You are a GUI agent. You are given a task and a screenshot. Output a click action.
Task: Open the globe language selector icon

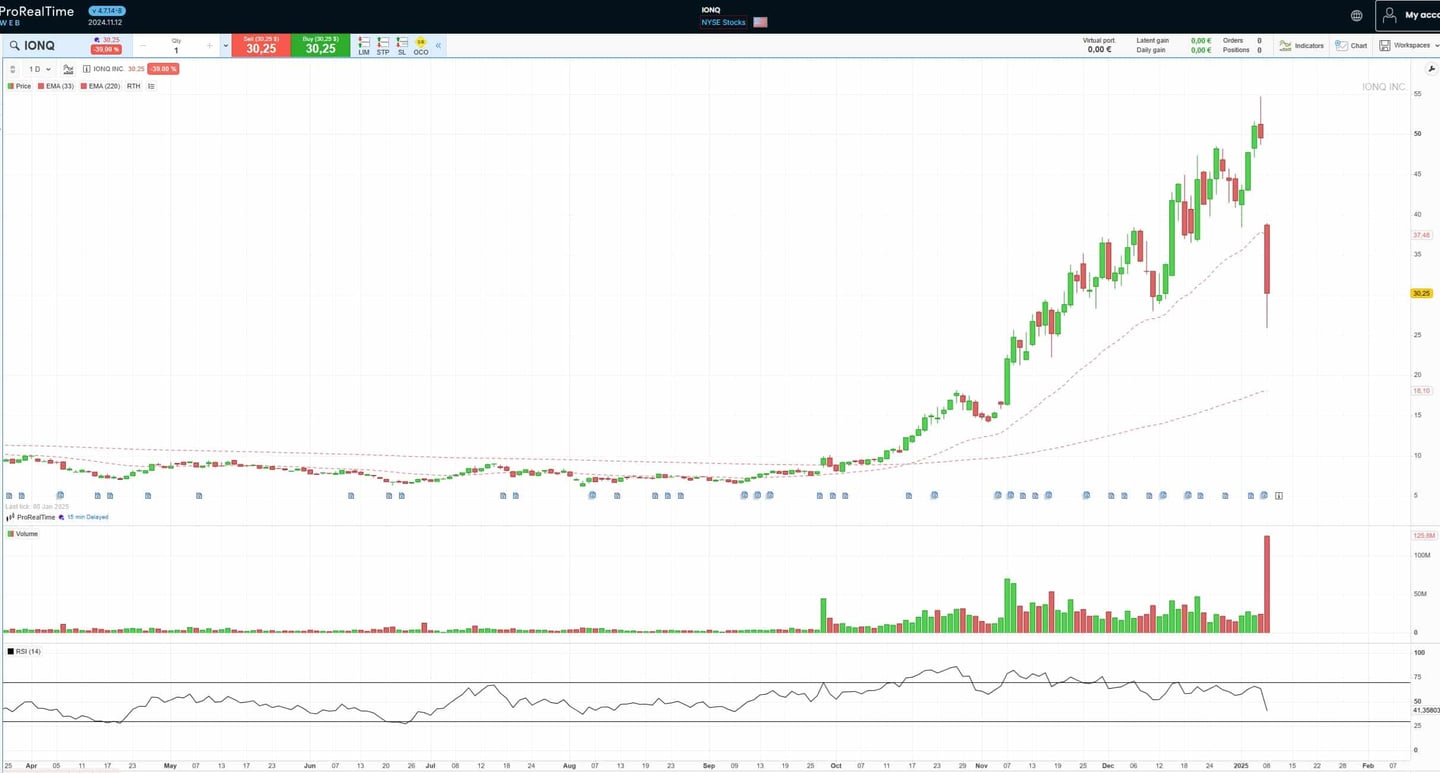click(1356, 15)
